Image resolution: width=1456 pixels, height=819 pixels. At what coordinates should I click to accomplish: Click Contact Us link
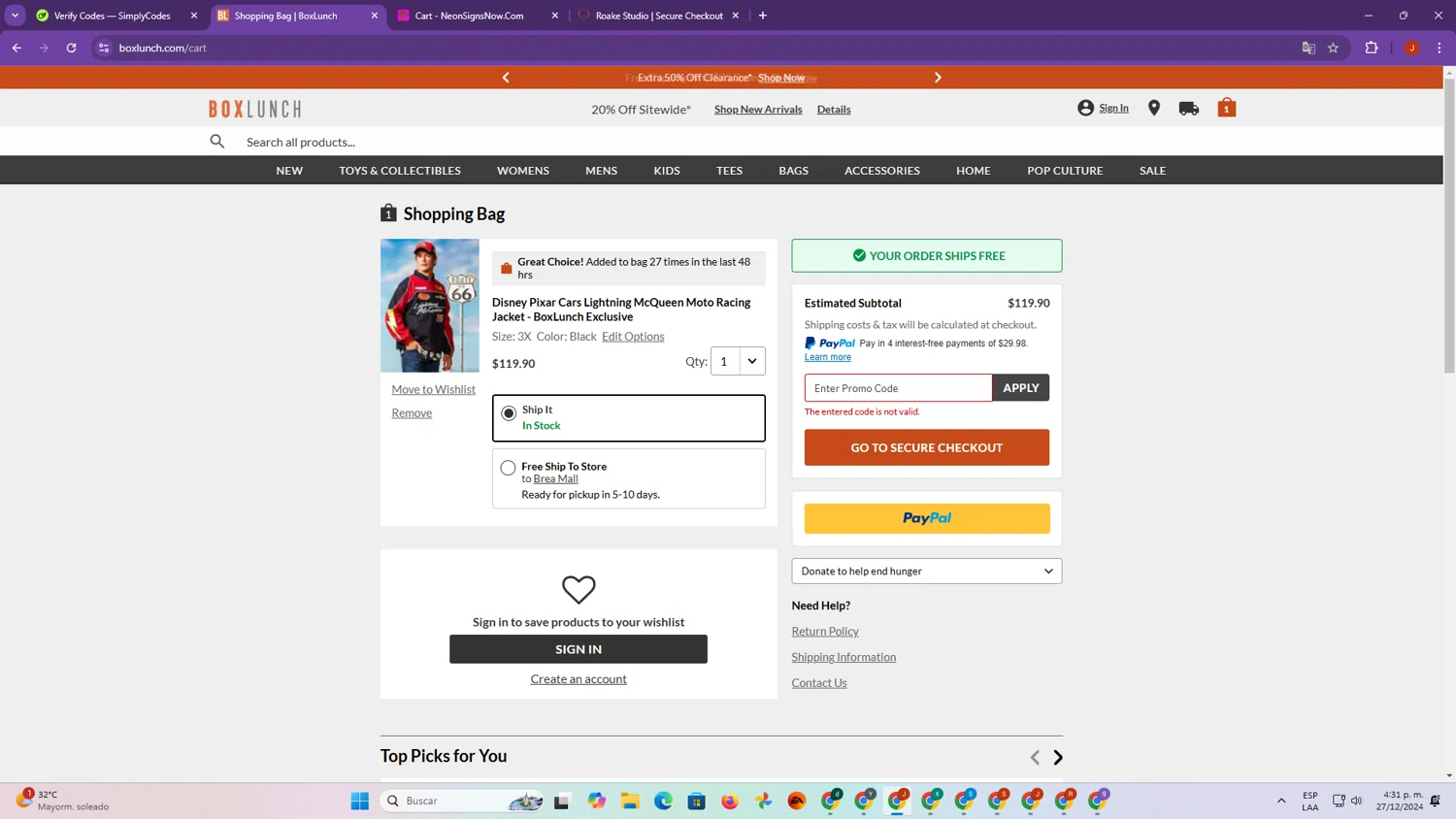pyautogui.click(x=819, y=683)
